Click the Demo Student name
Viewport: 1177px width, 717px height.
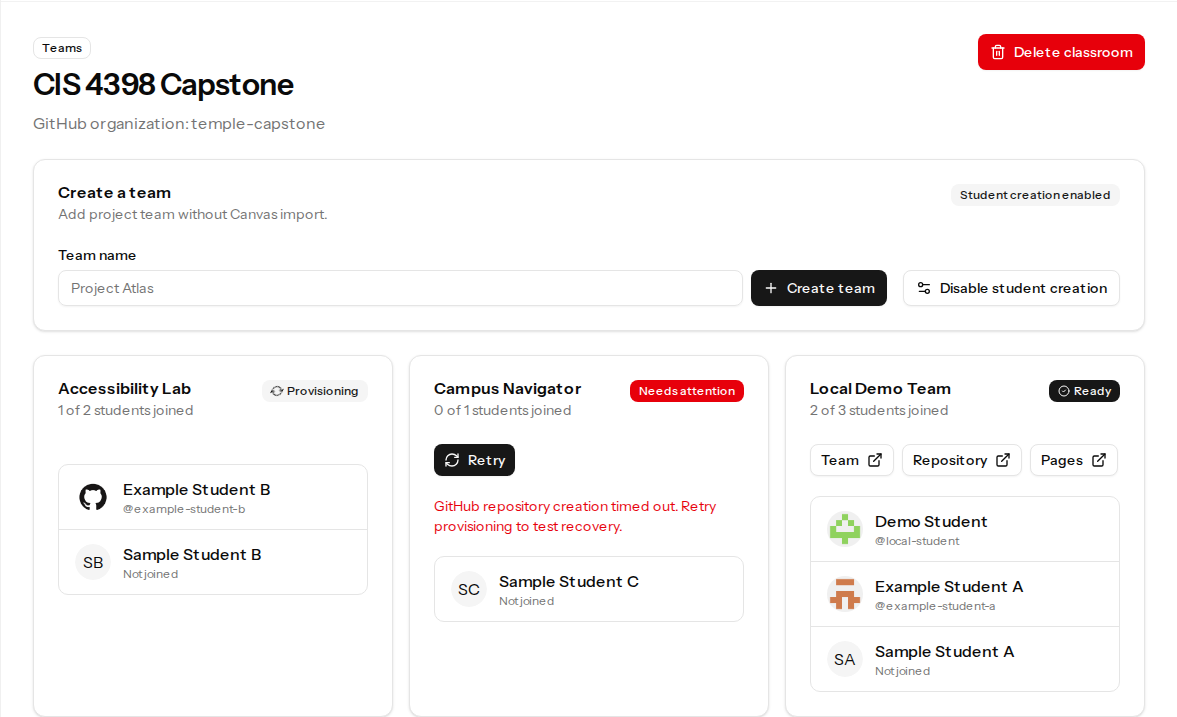(931, 522)
